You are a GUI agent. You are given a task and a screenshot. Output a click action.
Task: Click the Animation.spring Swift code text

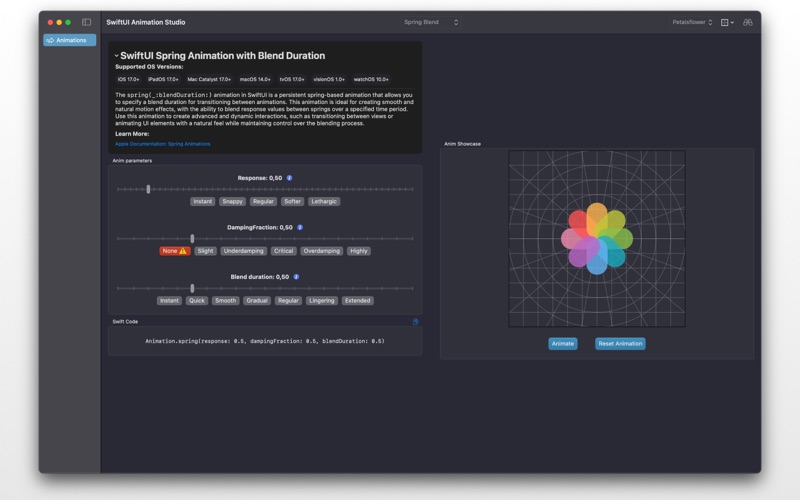[x=265, y=341]
